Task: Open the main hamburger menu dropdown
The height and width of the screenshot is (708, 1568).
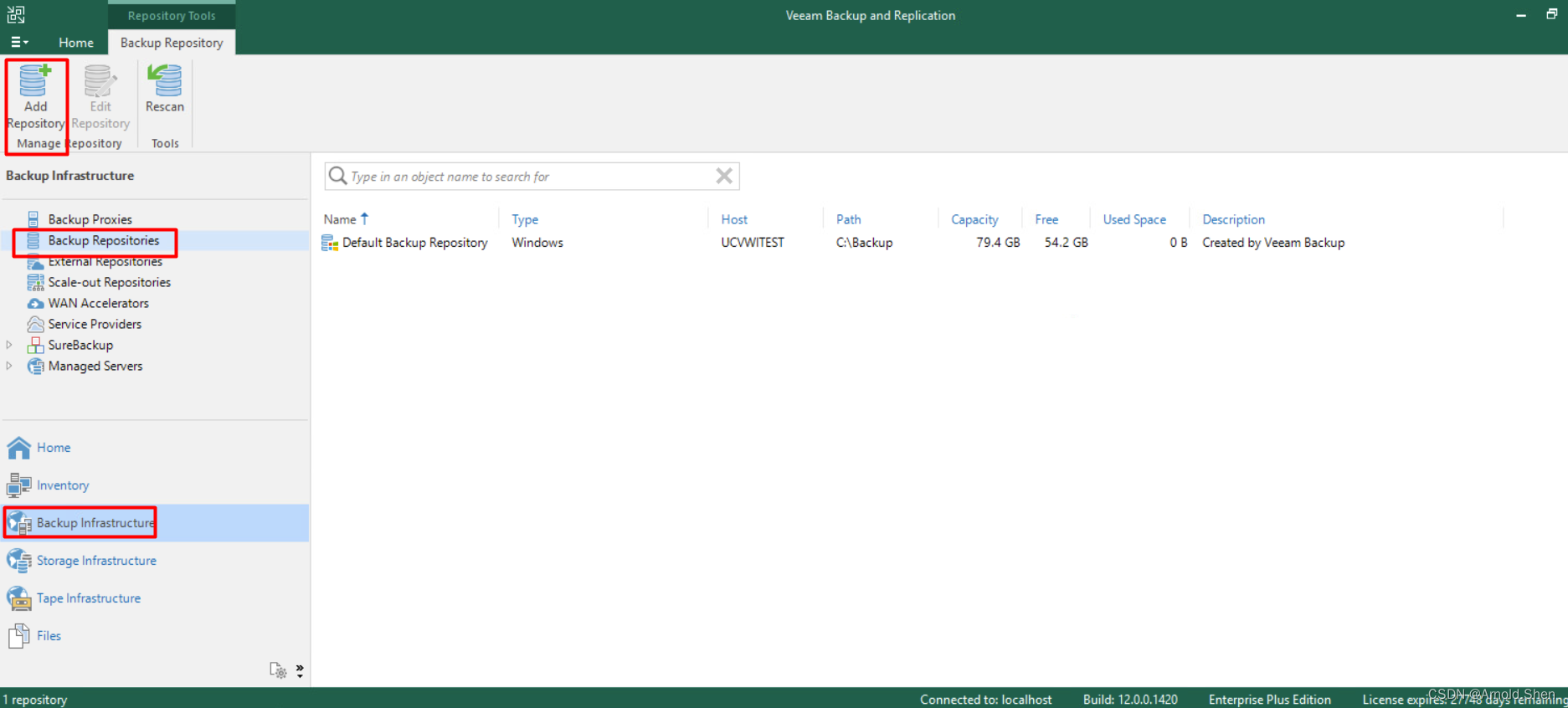Action: click(19, 42)
